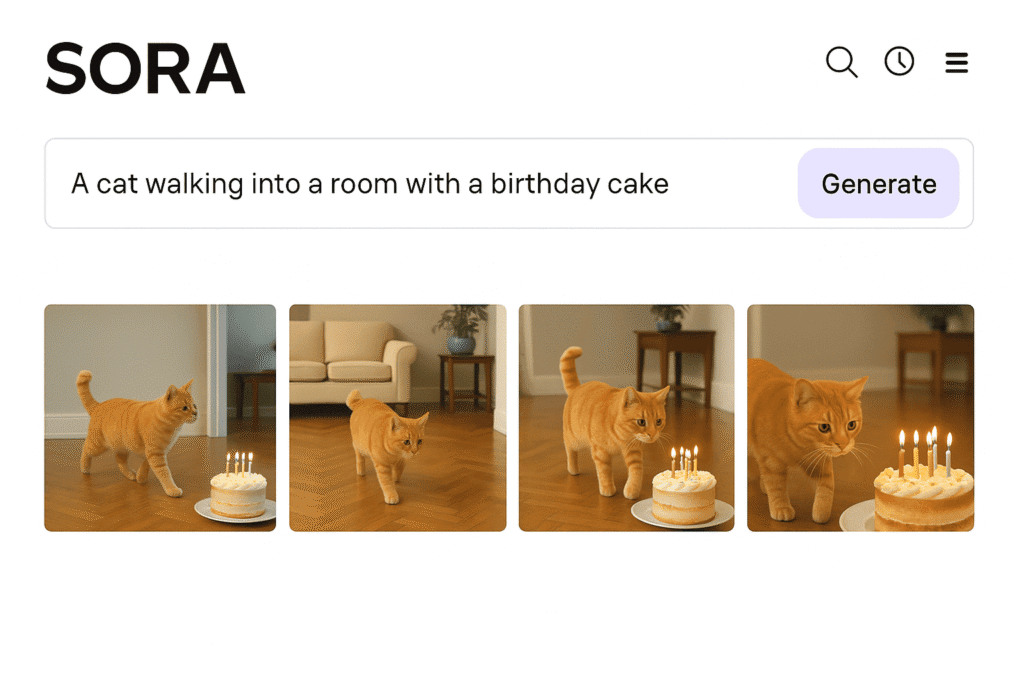Click the magnifying glass search icon
Viewport: 1024px width, 683px height.
coord(841,63)
